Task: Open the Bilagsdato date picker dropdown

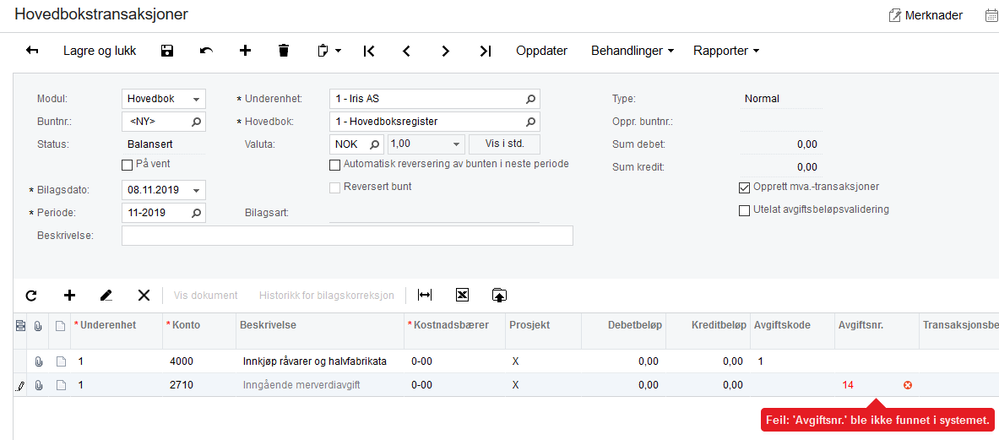Action: coord(196,190)
